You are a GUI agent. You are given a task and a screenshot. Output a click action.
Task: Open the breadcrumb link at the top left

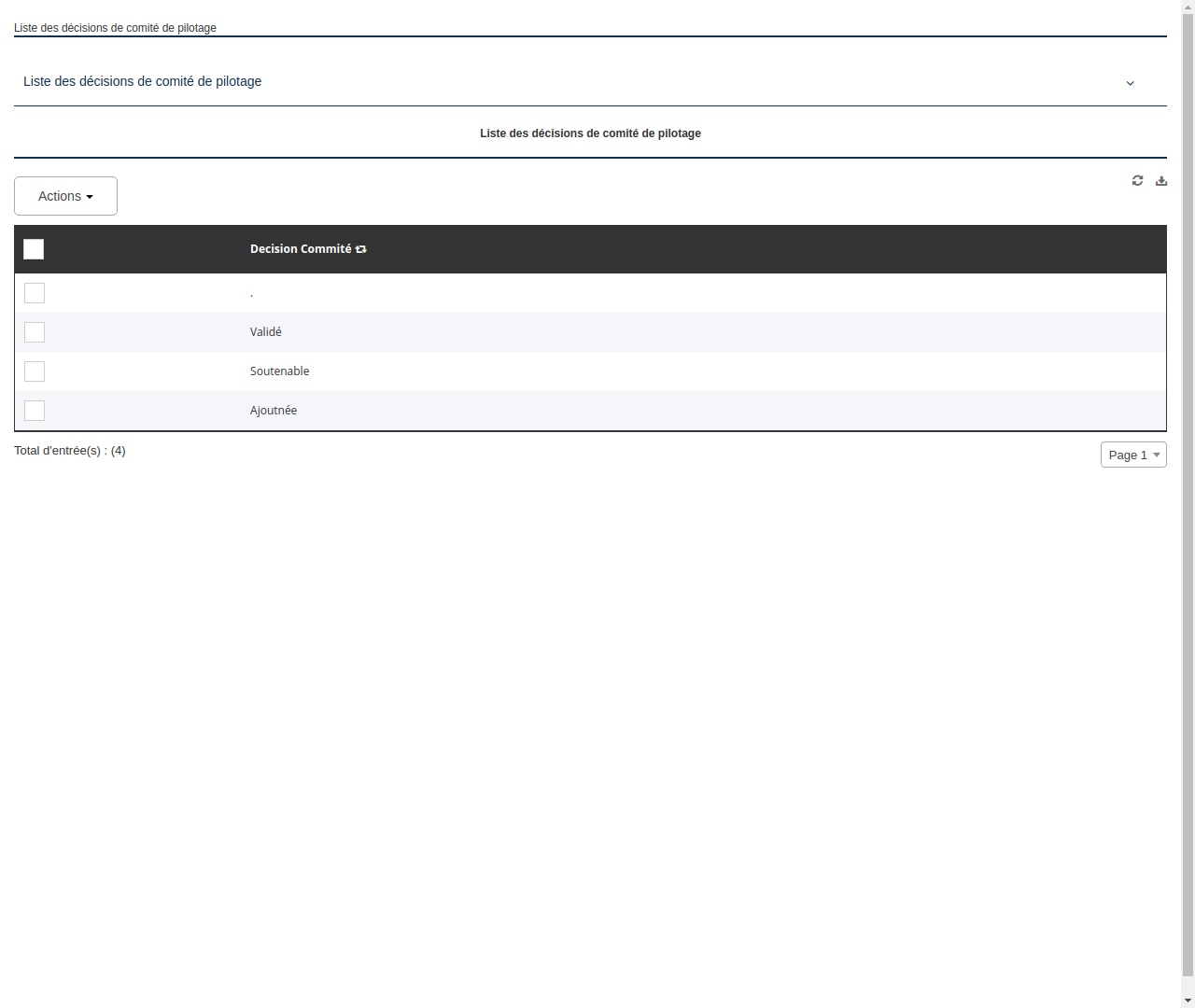(x=115, y=28)
